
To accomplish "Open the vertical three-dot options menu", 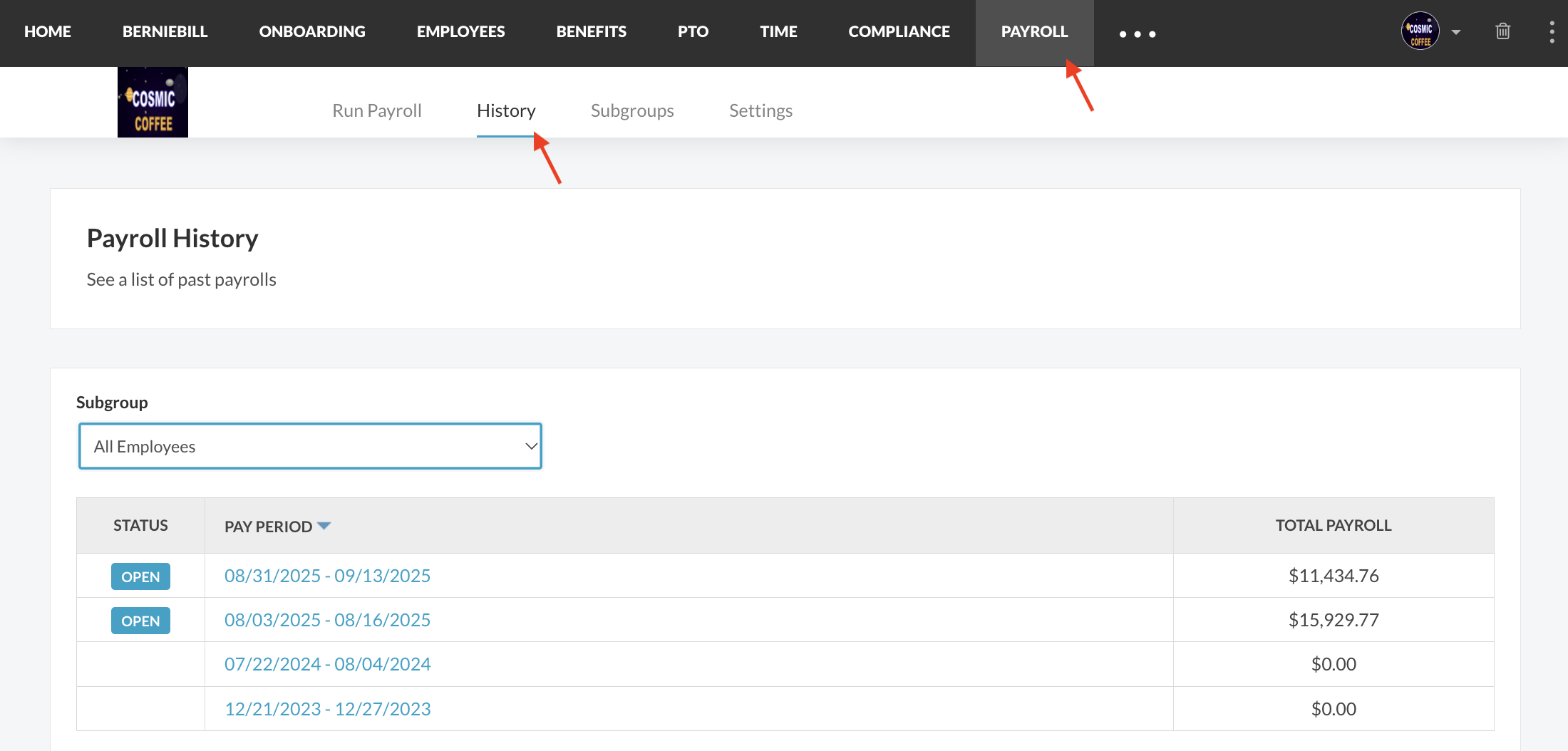I will pyautogui.click(x=1552, y=32).
